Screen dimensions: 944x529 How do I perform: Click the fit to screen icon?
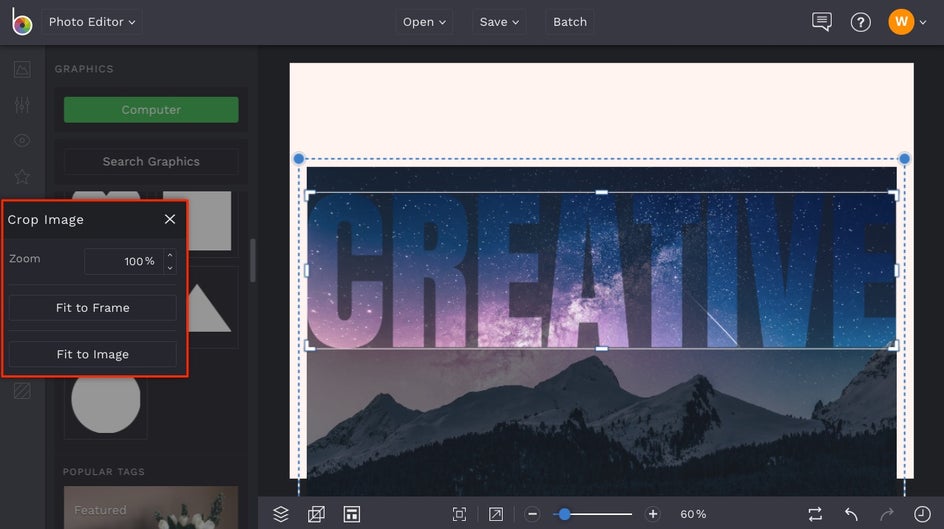click(x=459, y=514)
